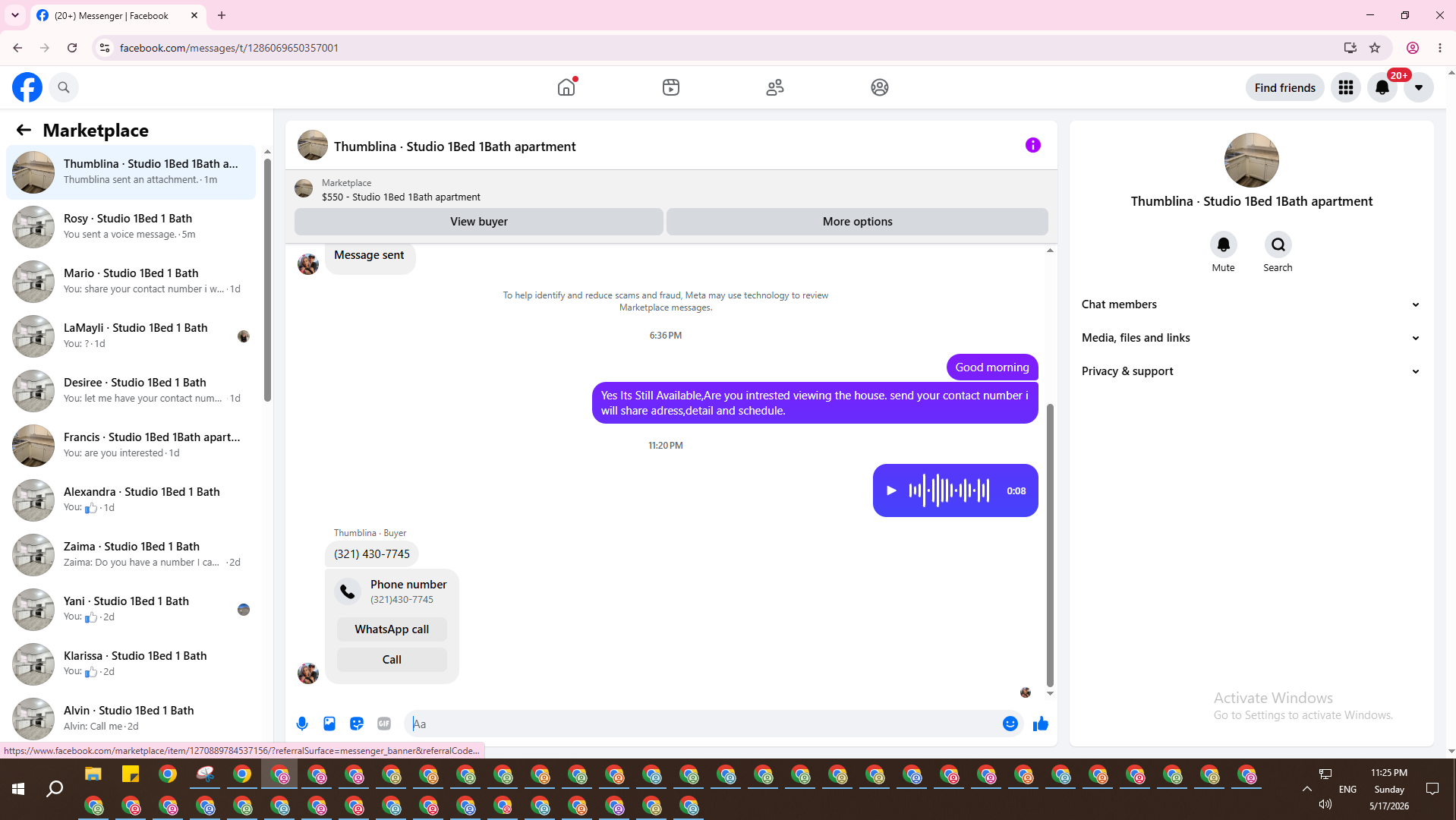This screenshot has width=1456, height=820.
Task: Open Mario Studio 1Bed 1 Bath chat
Action: [131, 281]
